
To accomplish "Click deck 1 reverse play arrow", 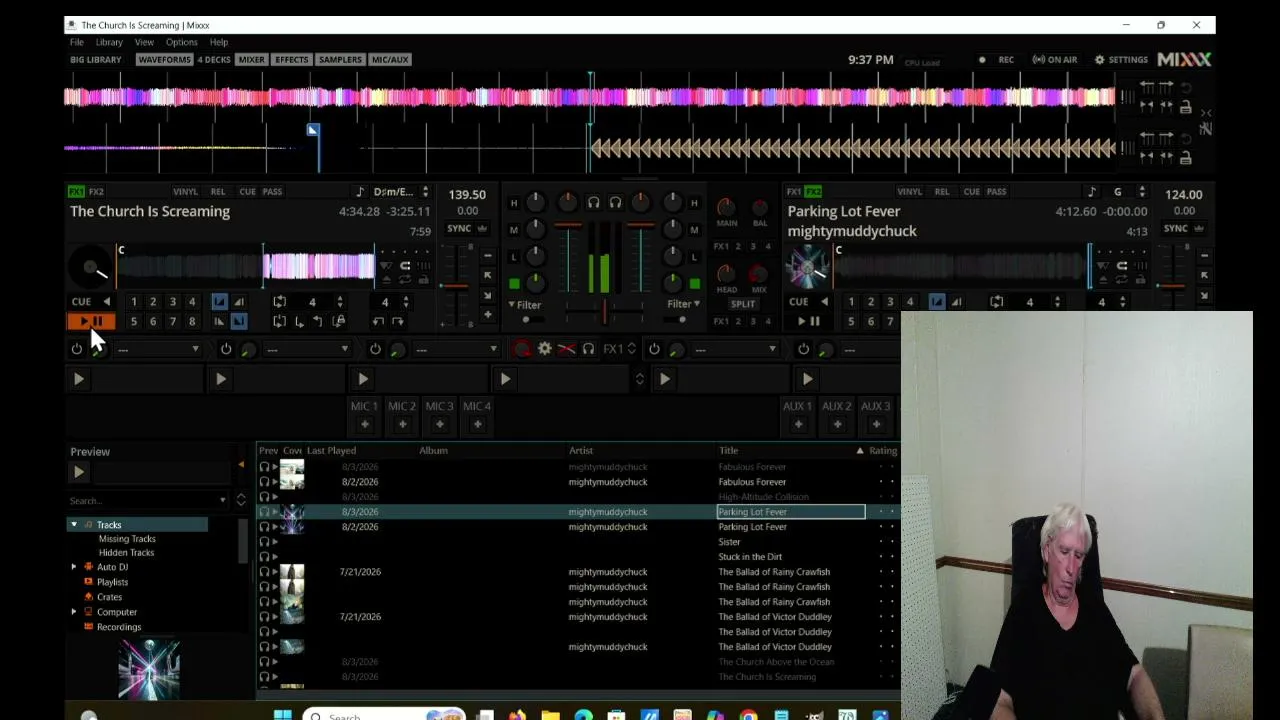I will (x=106, y=302).
